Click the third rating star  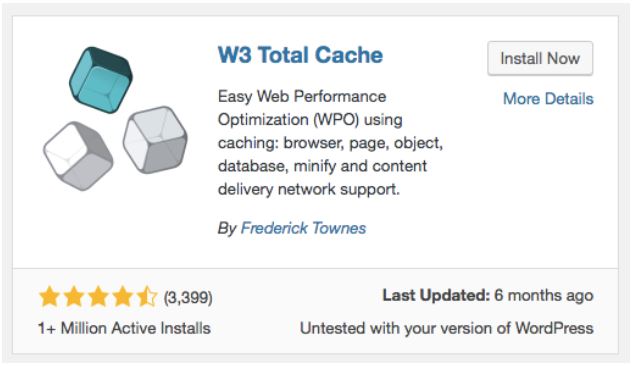[x=98, y=297]
